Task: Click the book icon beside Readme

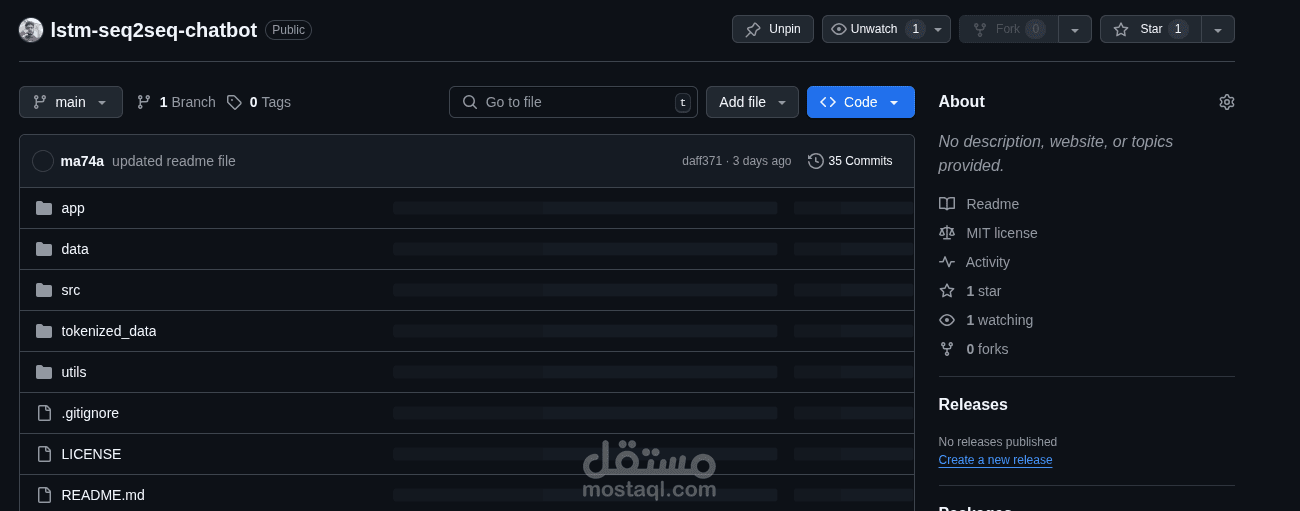Action: [x=947, y=204]
